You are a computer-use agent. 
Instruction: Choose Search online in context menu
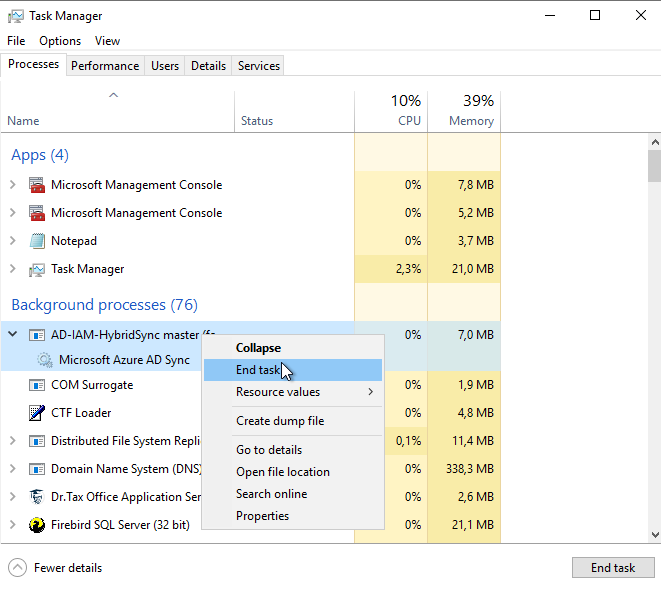point(293,494)
